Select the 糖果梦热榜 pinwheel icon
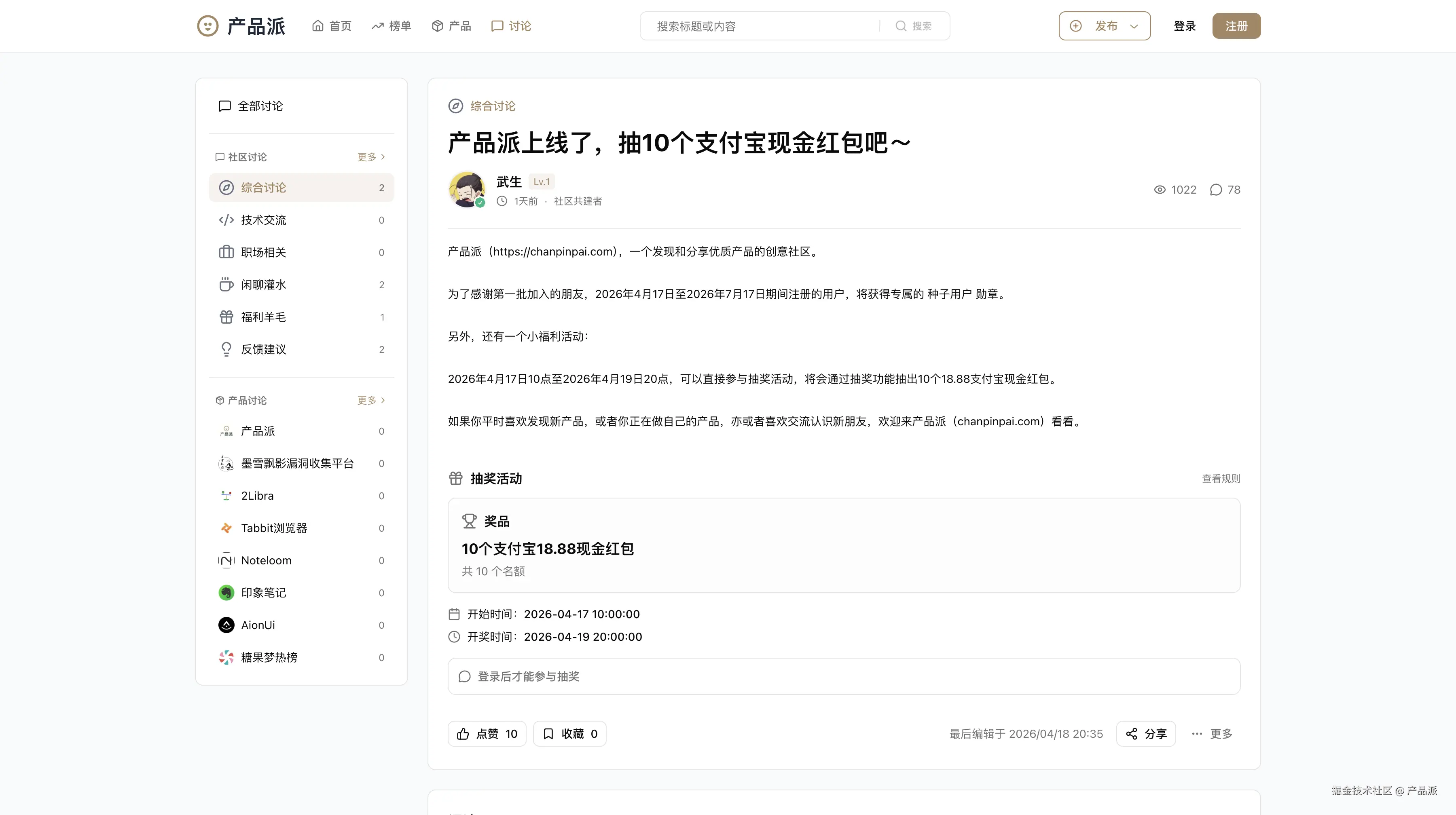The image size is (1456, 815). 226,657
